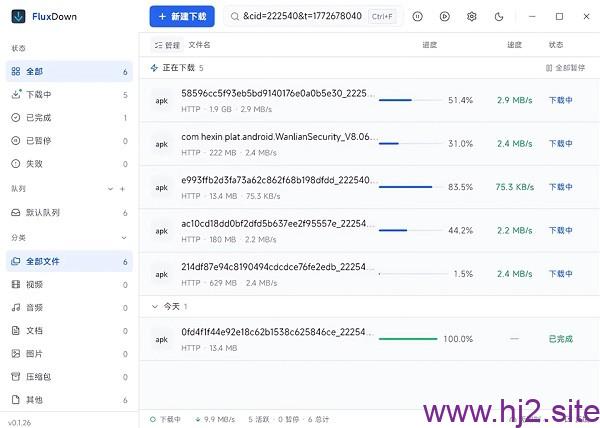Click apk icon of e993ffb2d3fa73a62c download

point(161,187)
